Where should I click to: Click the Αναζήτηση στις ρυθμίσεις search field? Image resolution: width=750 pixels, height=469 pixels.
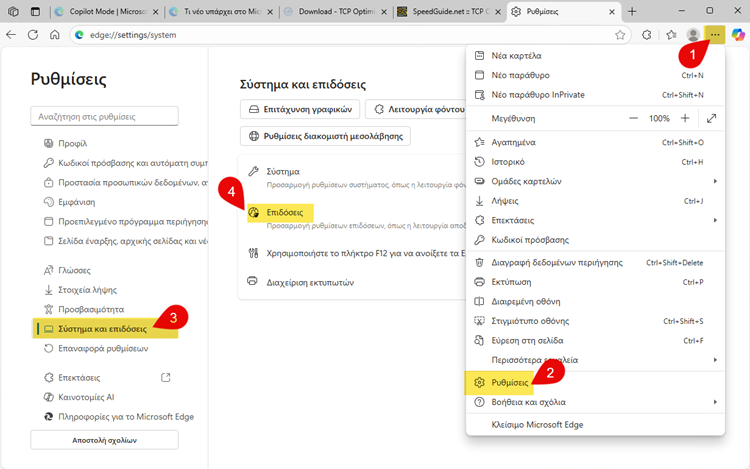pos(104,116)
